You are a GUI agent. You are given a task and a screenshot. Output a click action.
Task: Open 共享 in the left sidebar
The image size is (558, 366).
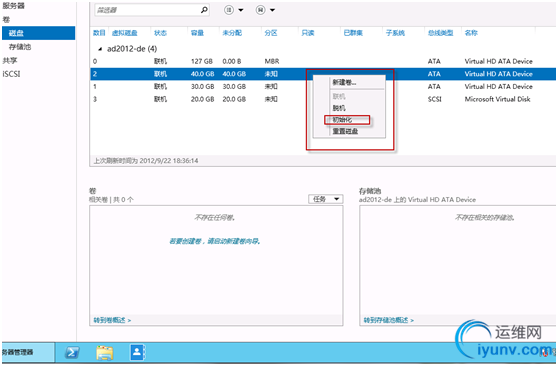click(10, 61)
